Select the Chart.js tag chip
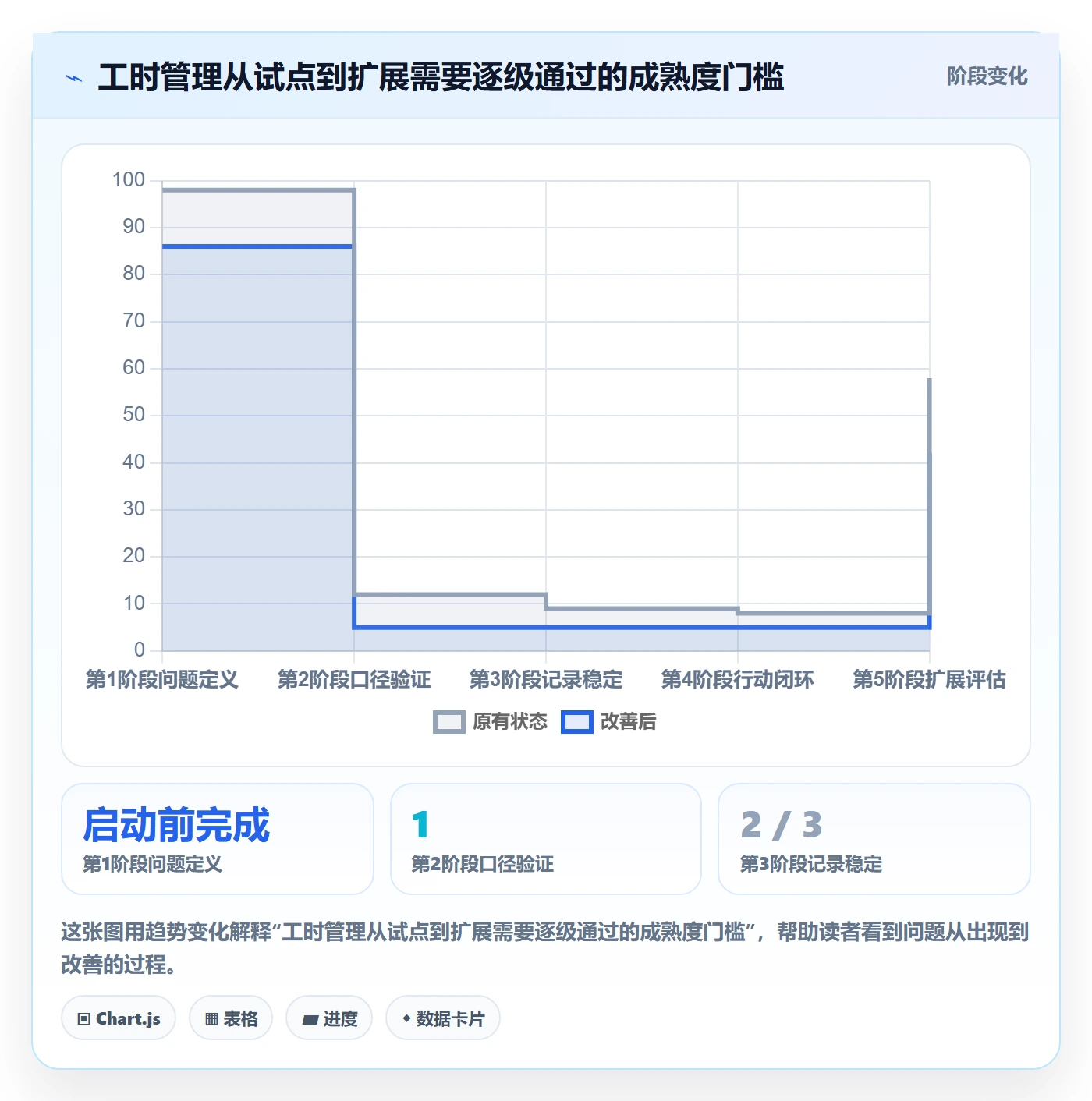Viewport: 1092px width, 1101px height. point(119,1018)
